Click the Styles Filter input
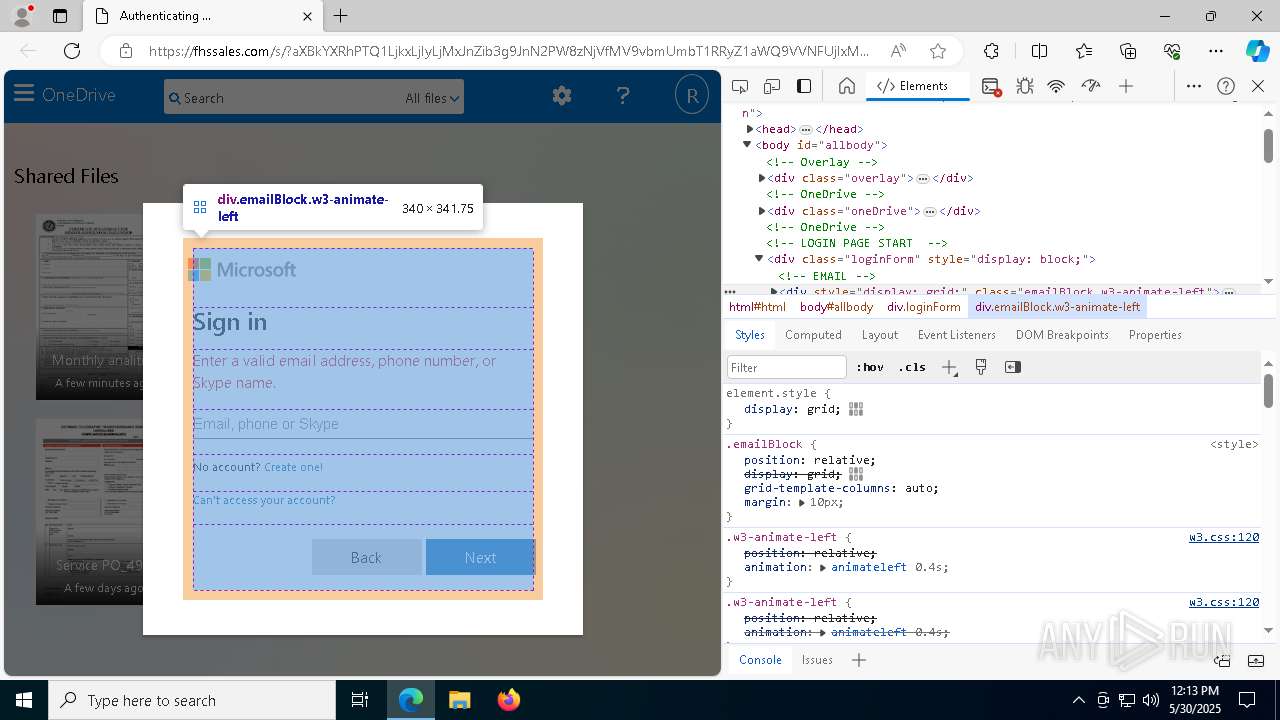Viewport: 1280px width, 720px height. coord(787,367)
